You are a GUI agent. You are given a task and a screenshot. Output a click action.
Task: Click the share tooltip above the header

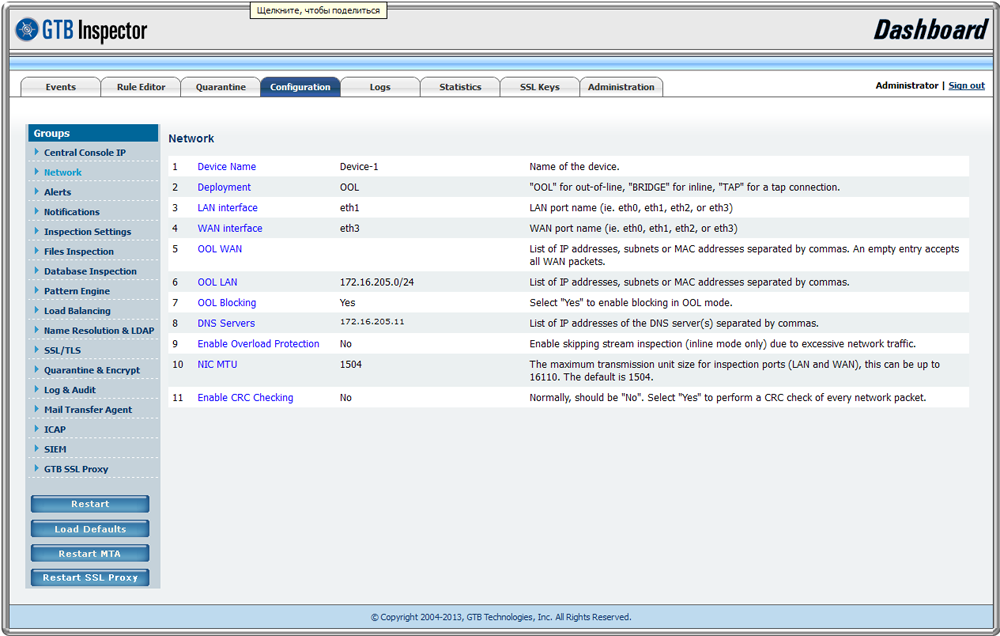[318, 10]
